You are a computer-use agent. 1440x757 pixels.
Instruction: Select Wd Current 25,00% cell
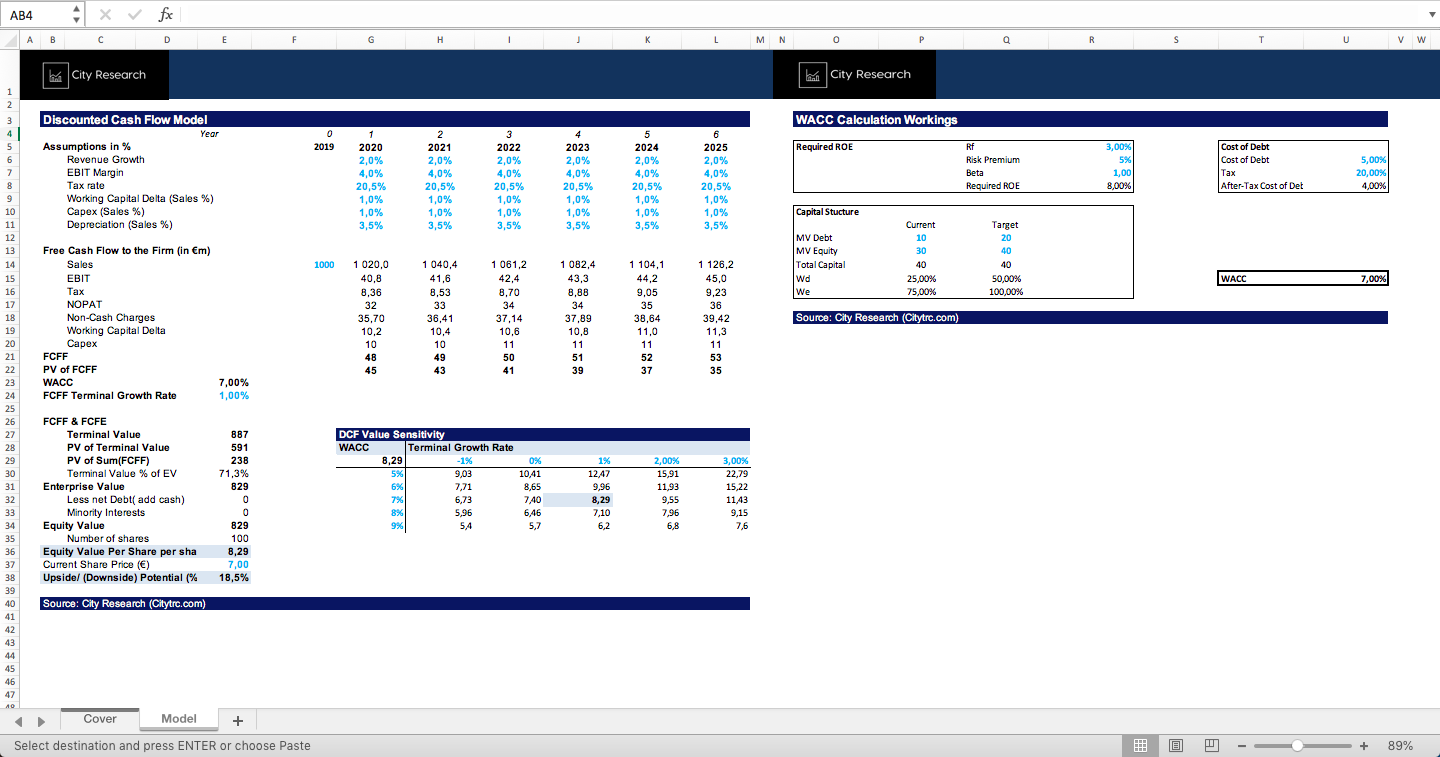tap(921, 278)
